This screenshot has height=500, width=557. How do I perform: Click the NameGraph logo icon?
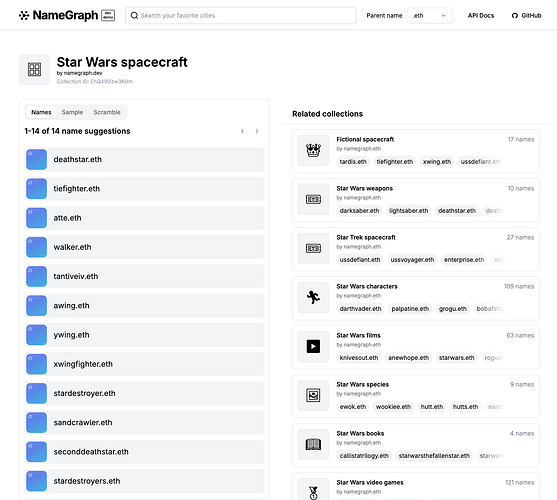24,16
